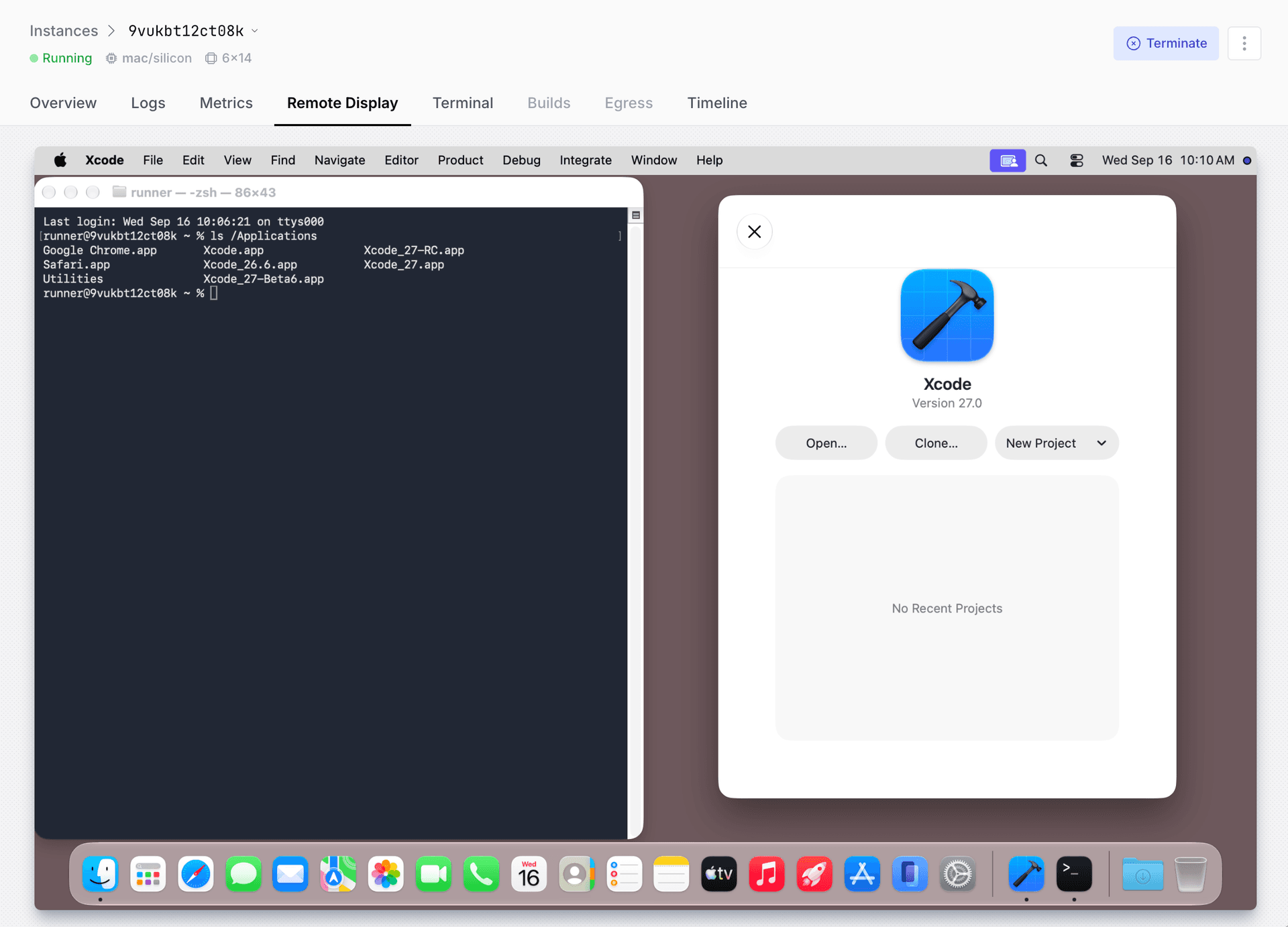Open Reminders app in dock
Image resolution: width=1288 pixels, height=927 pixels.
624,874
